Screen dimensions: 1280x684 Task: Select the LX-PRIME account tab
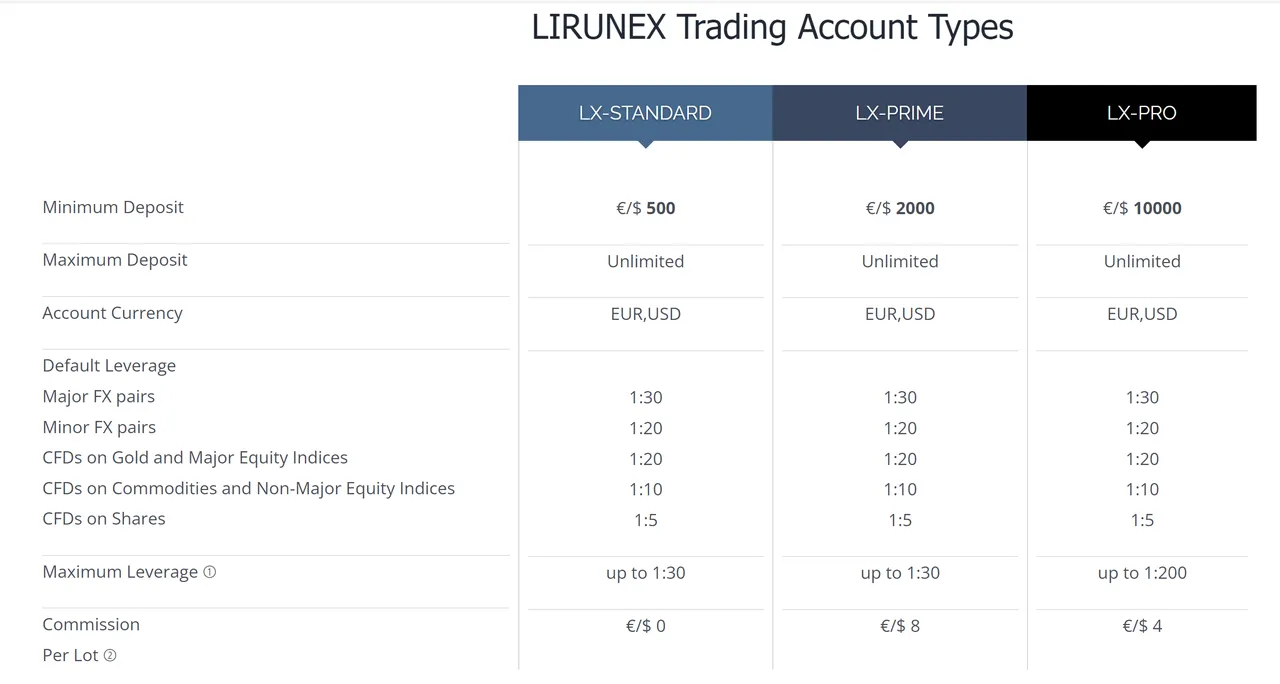(900, 113)
